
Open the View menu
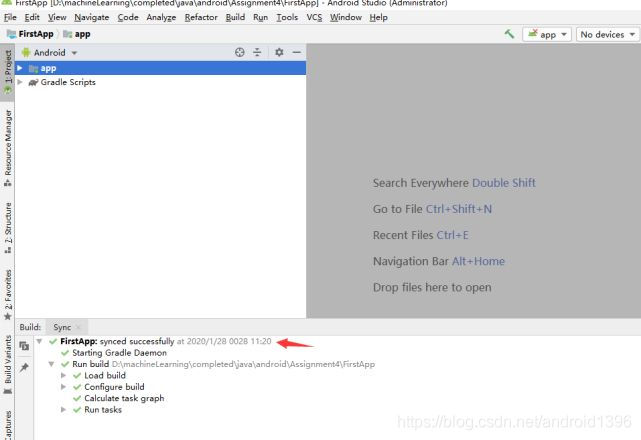pyautogui.click(x=57, y=17)
